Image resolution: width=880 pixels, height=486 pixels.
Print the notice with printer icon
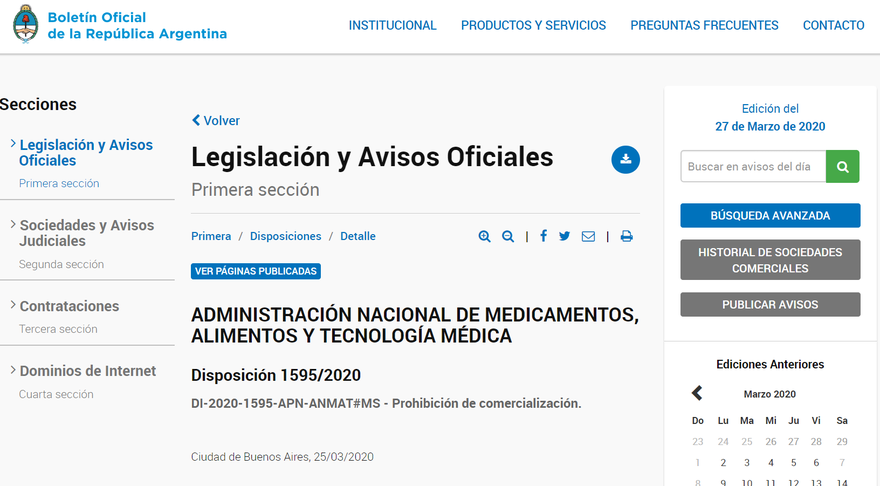coord(626,236)
